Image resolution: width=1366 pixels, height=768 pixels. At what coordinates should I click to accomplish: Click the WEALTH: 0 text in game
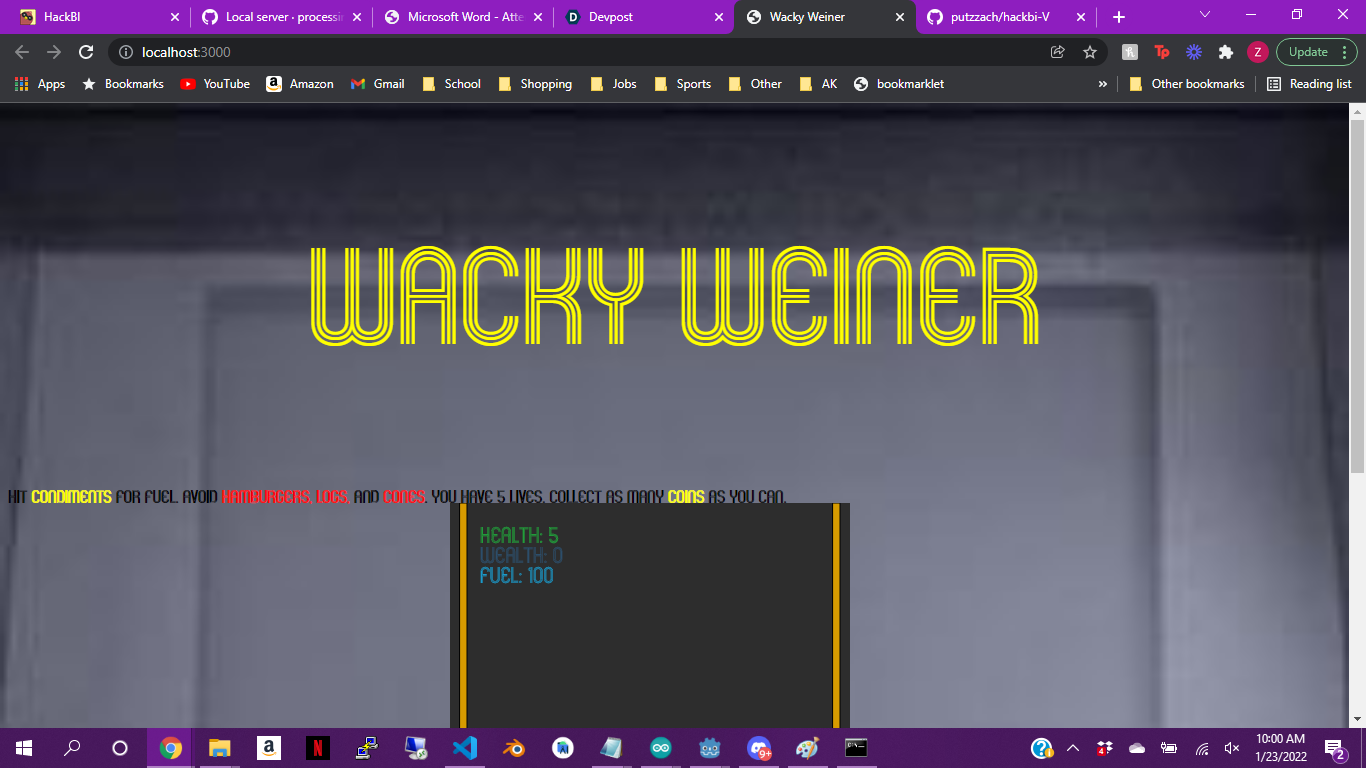click(x=521, y=555)
